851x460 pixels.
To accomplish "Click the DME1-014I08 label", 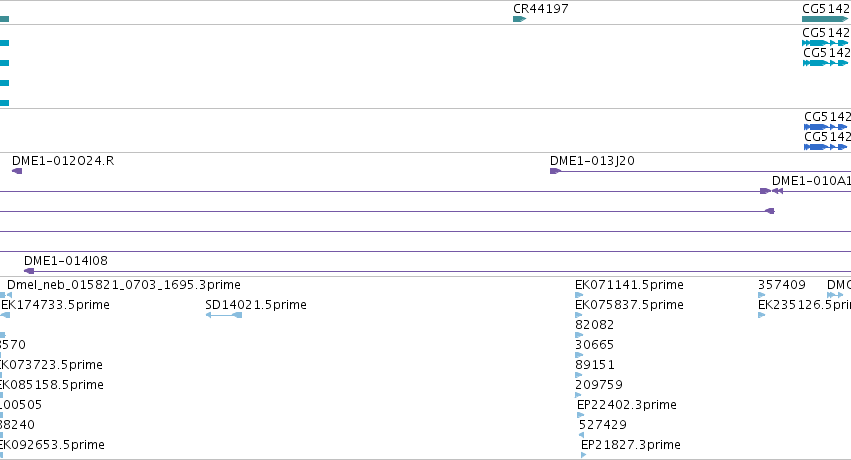I will click(66, 260).
